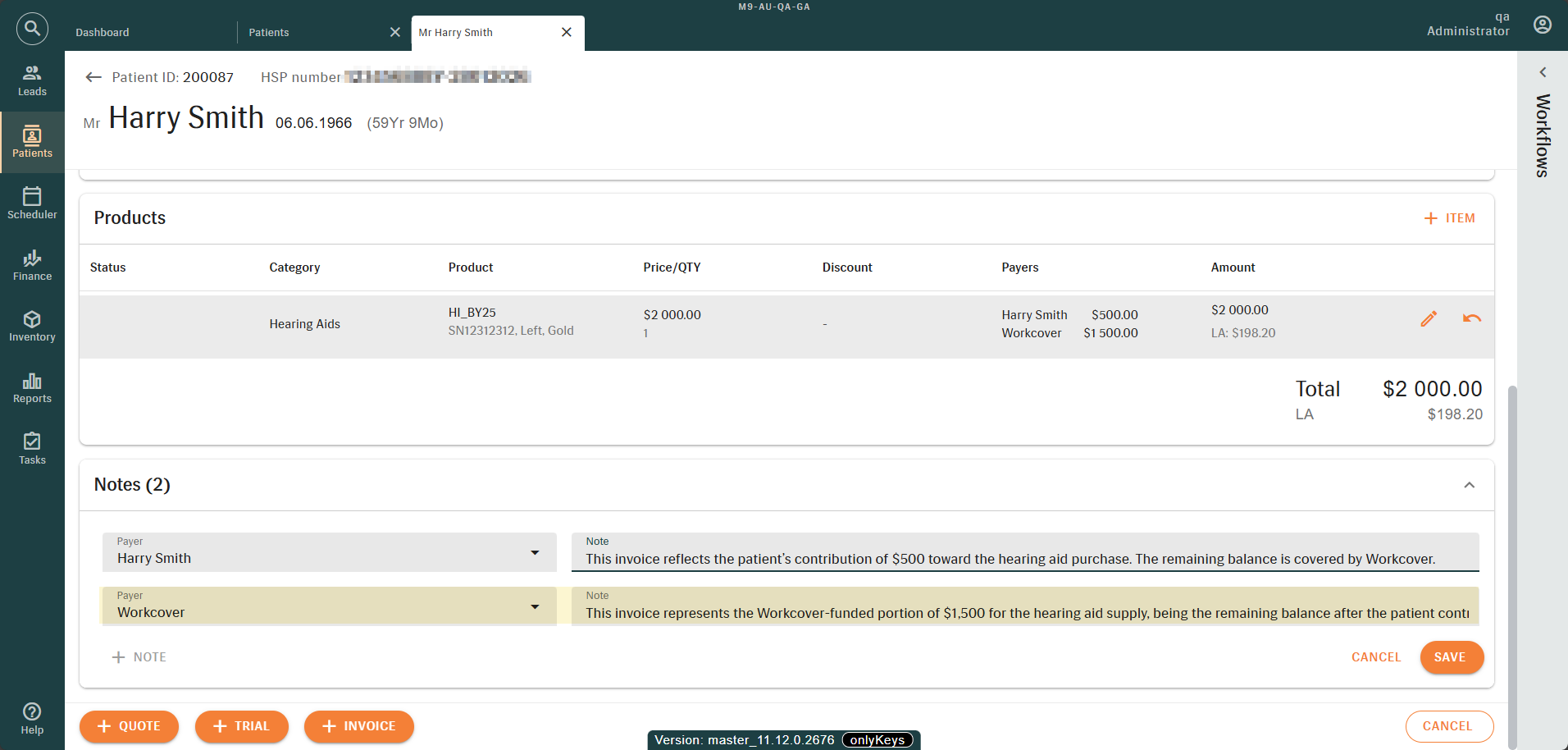Collapse the Notes section

(x=1469, y=485)
